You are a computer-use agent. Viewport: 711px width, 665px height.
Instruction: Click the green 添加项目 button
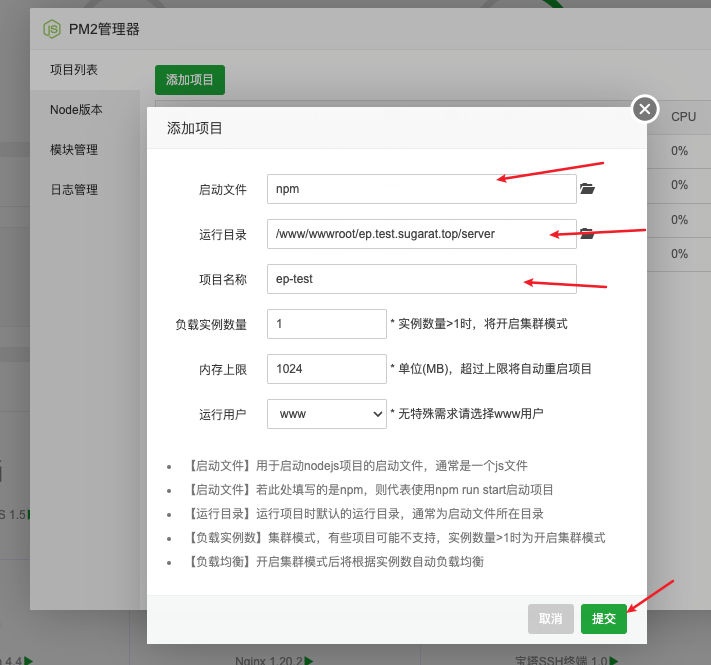tap(190, 80)
